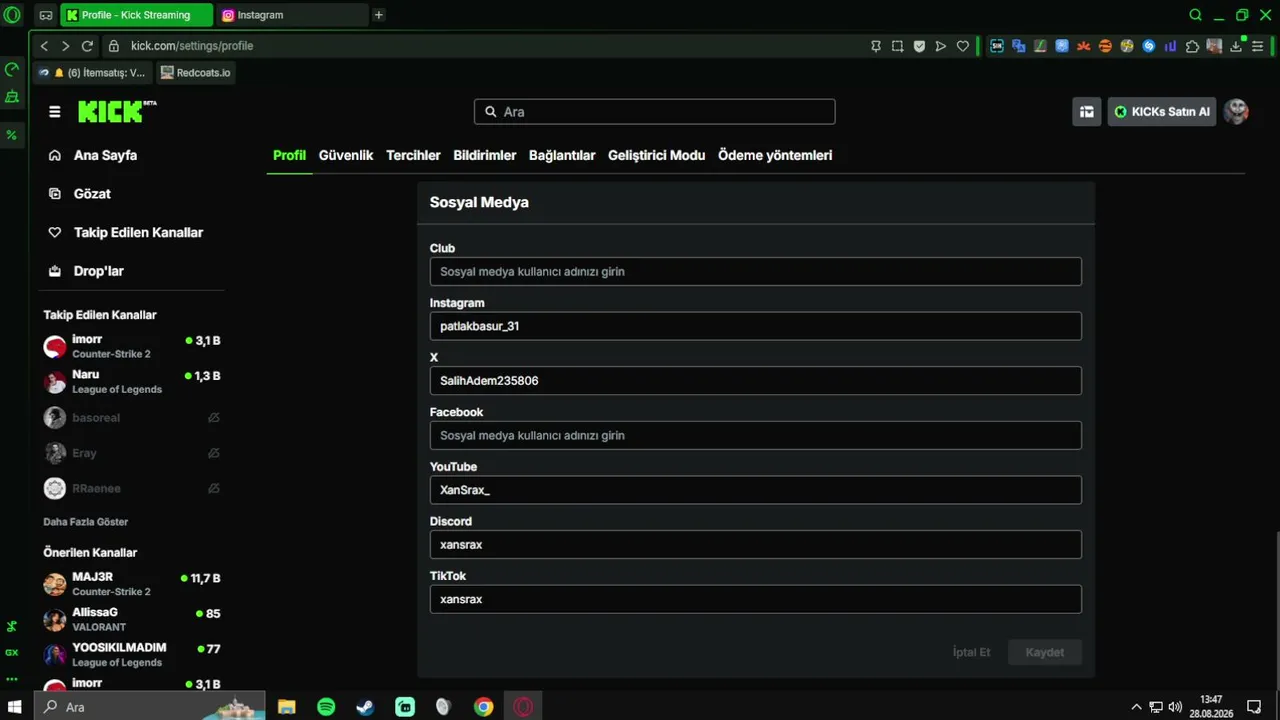This screenshot has height=720, width=1280.
Task: Open the Shazam extension icon
Action: (x=1149, y=46)
